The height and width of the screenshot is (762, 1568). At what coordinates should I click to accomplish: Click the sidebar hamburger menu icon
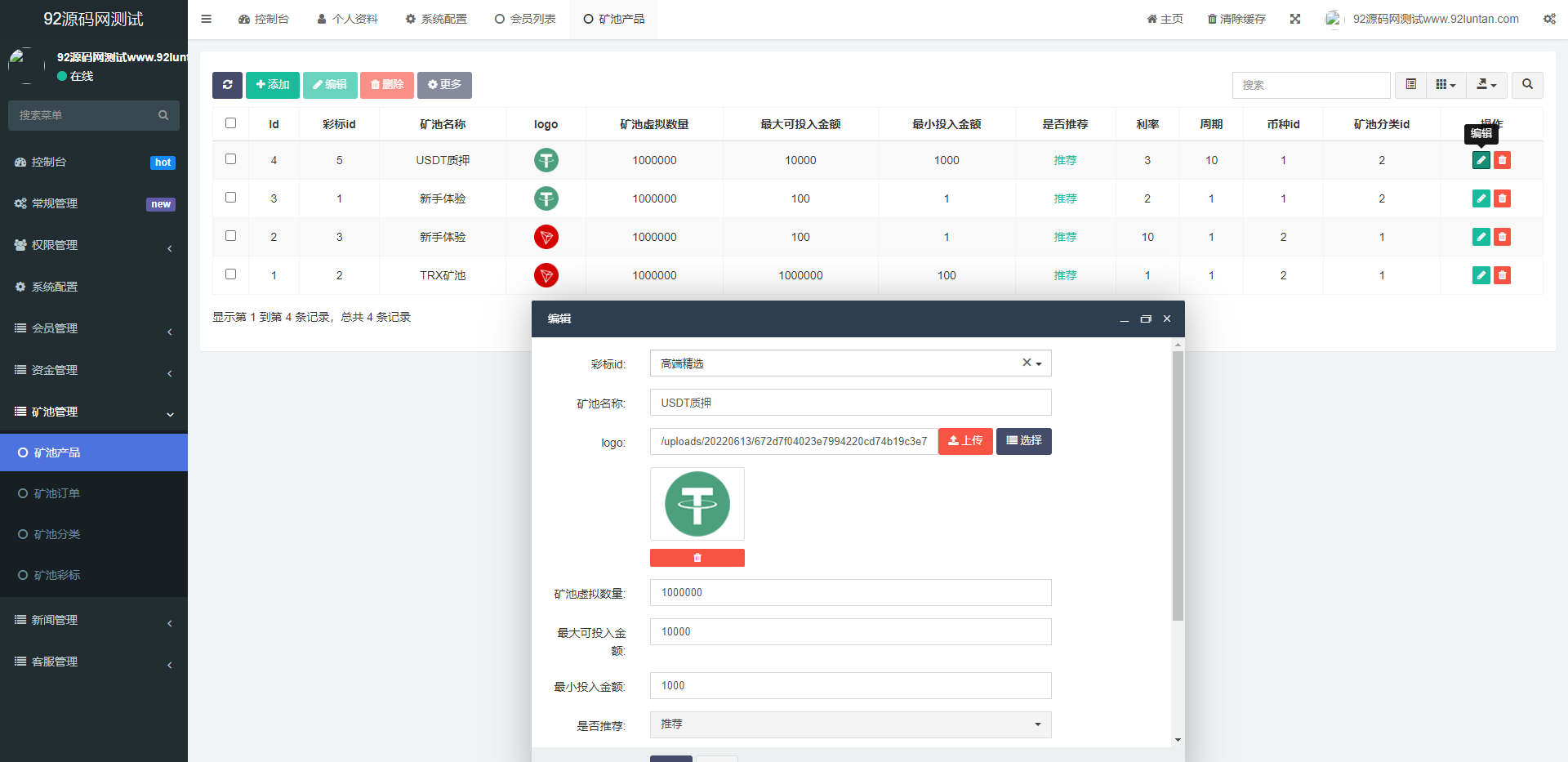(207, 19)
